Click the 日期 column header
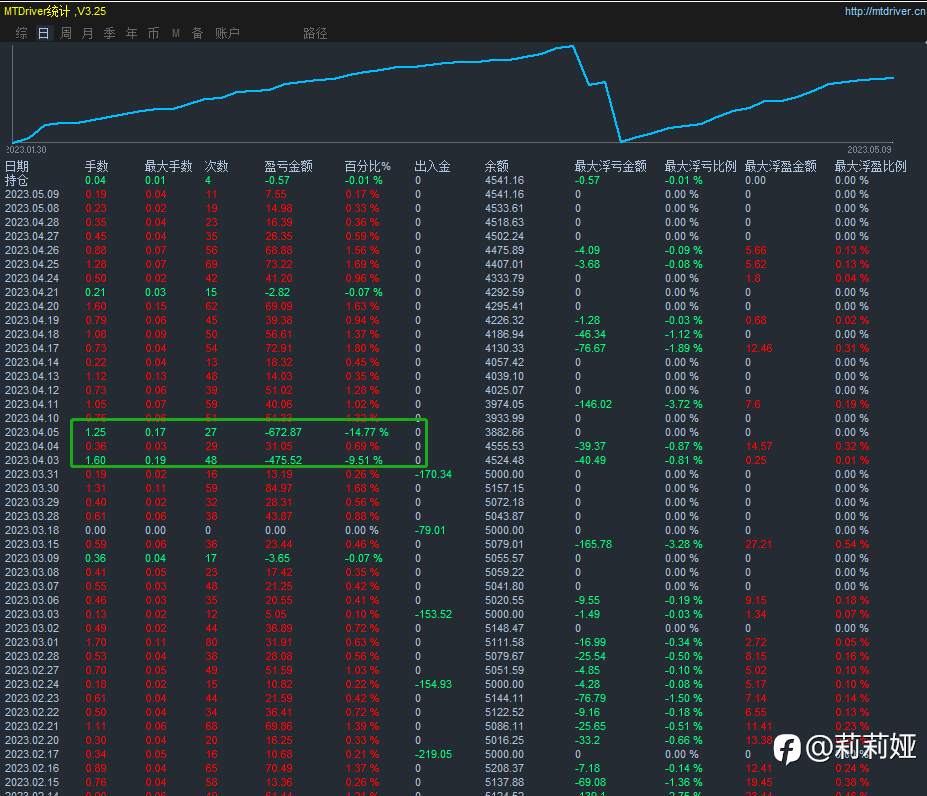 [17, 166]
